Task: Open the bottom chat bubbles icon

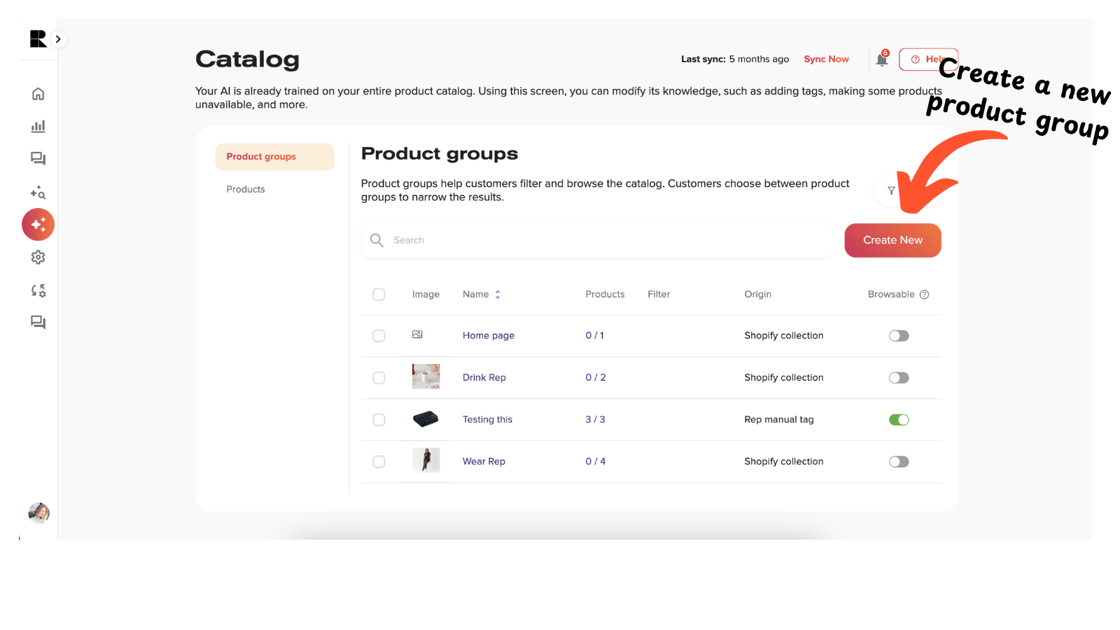Action: pyautogui.click(x=38, y=322)
